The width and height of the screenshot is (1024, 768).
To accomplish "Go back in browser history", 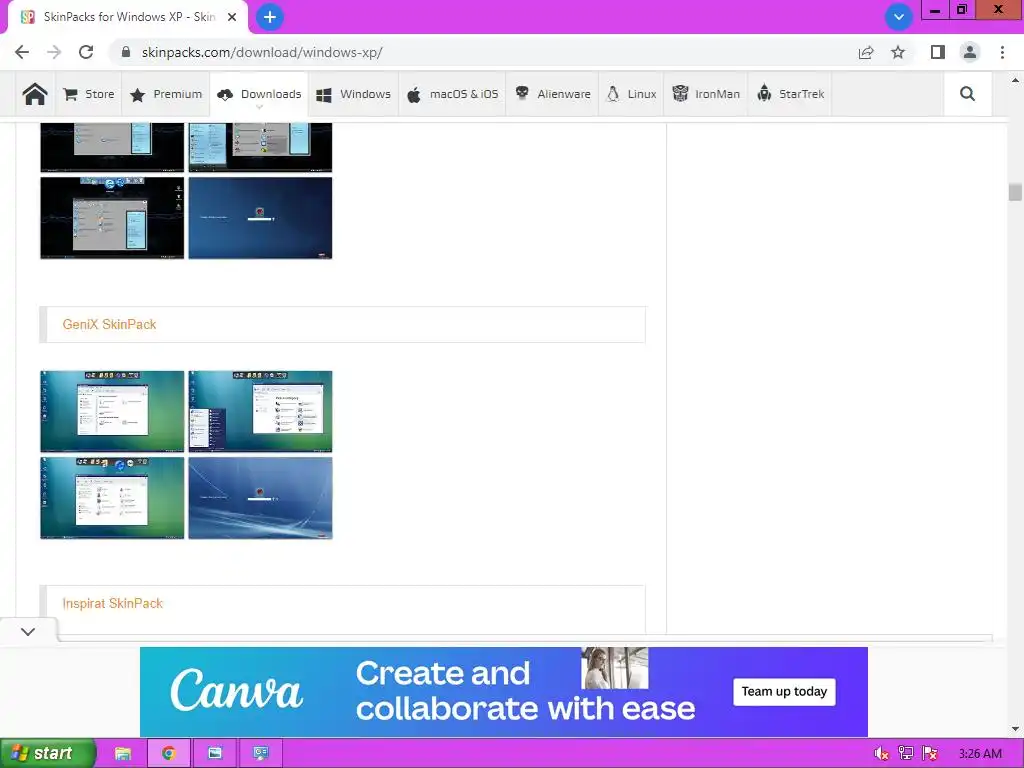I will [22, 52].
